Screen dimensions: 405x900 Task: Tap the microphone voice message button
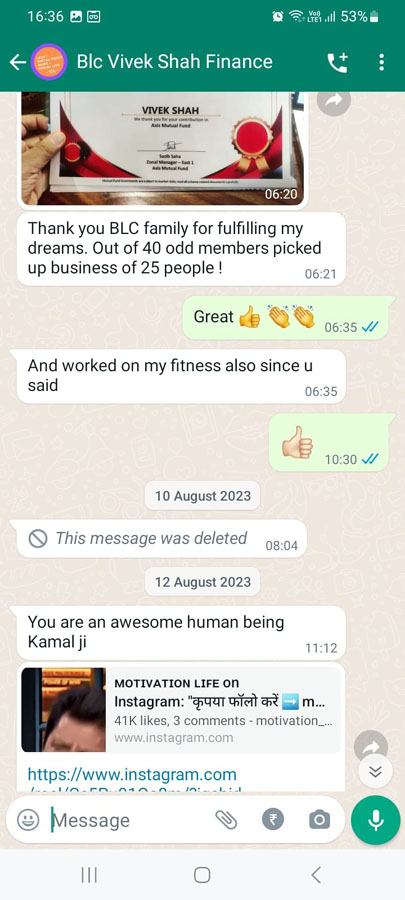coord(376,820)
